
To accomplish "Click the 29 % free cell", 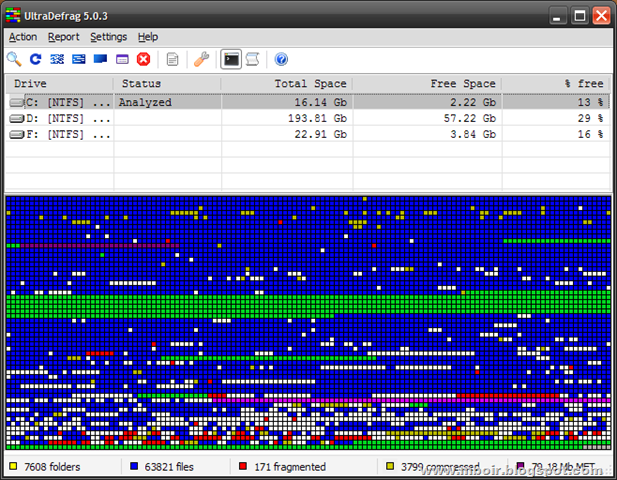I will coord(556,118).
